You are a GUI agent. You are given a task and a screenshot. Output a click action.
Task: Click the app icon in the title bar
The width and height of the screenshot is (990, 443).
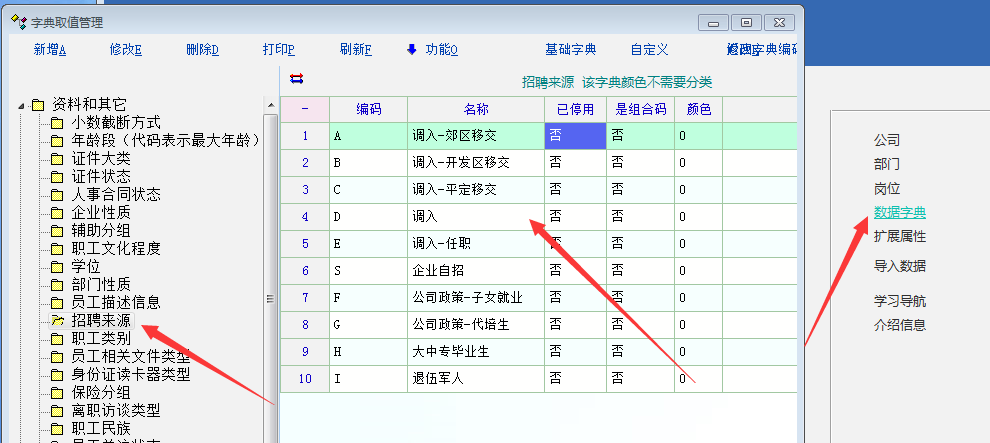coord(18,22)
